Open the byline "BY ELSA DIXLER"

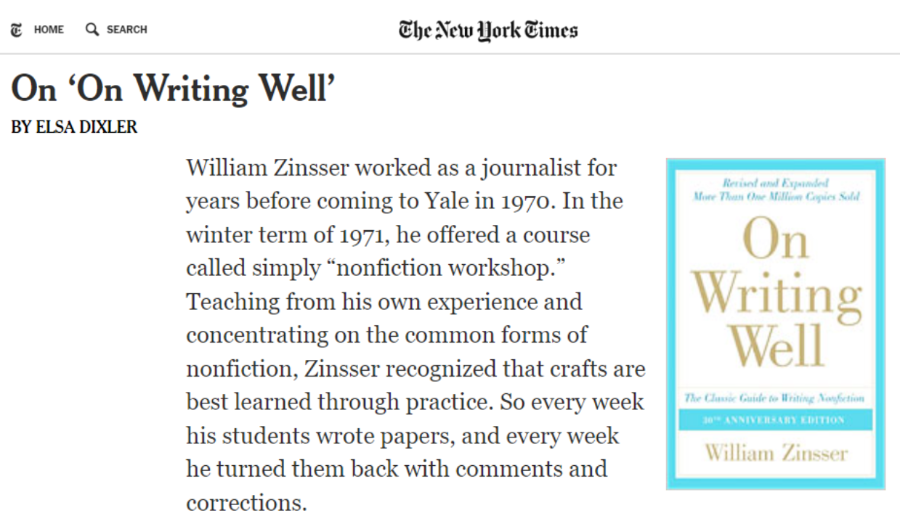tap(74, 127)
